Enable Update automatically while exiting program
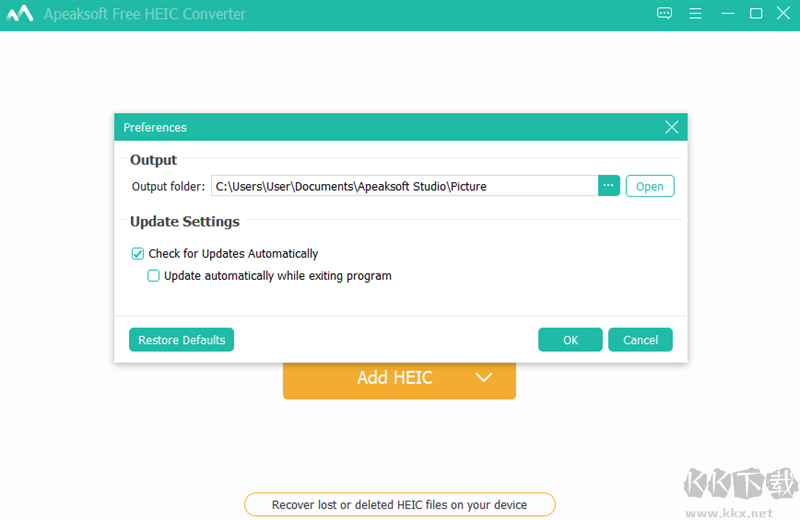Image resolution: width=800 pixels, height=520 pixels. click(154, 276)
